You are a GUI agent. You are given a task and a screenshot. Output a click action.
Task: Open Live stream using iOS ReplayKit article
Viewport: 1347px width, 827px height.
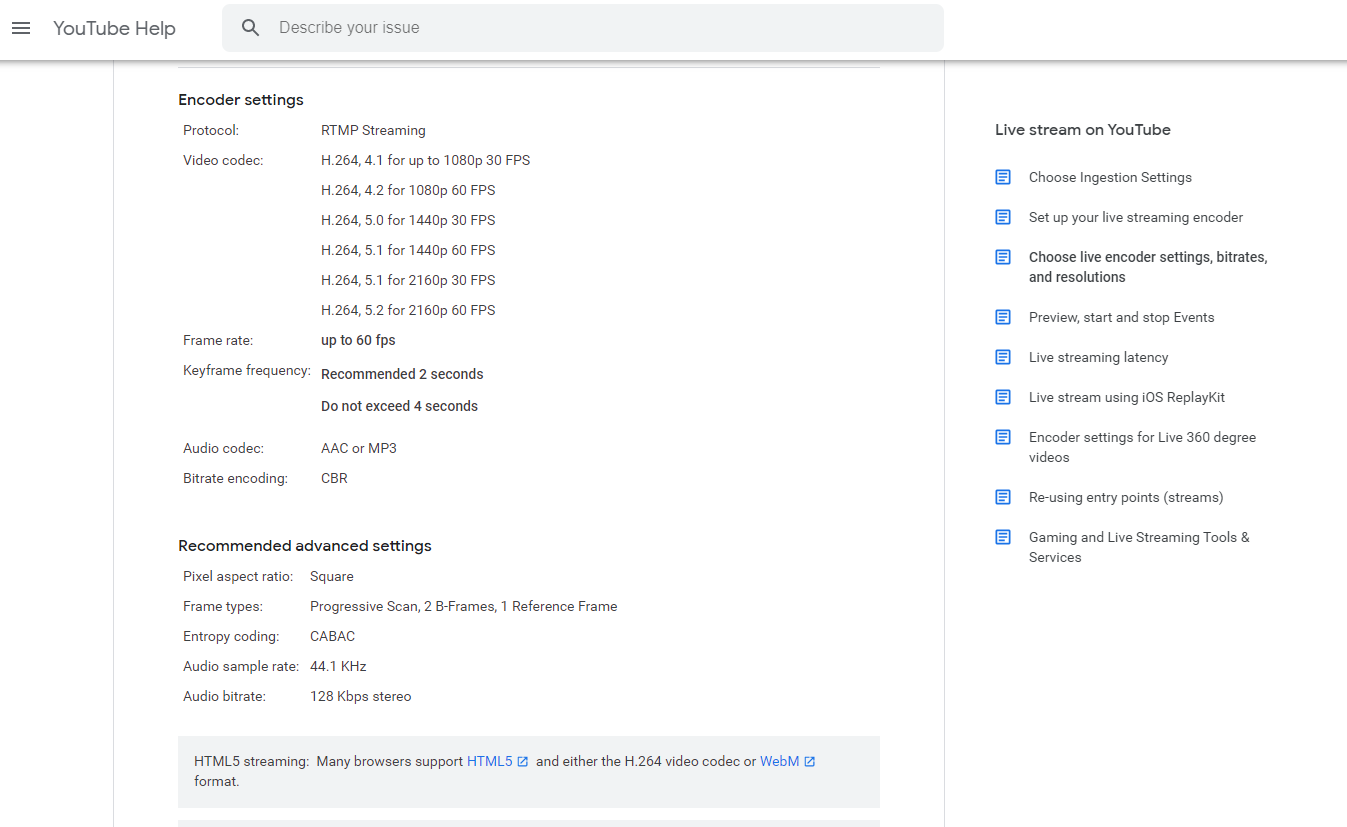pyautogui.click(x=1127, y=397)
